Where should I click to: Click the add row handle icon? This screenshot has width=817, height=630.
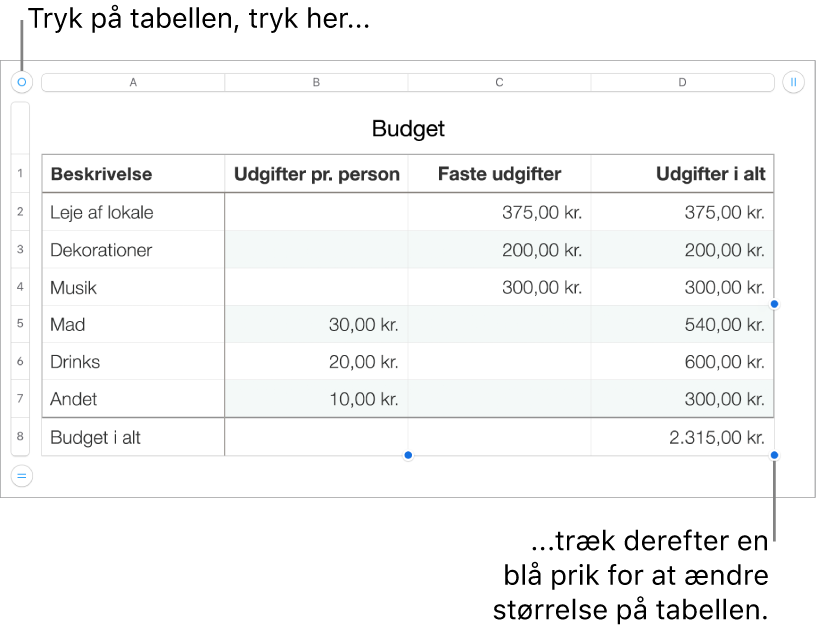coord(21,476)
